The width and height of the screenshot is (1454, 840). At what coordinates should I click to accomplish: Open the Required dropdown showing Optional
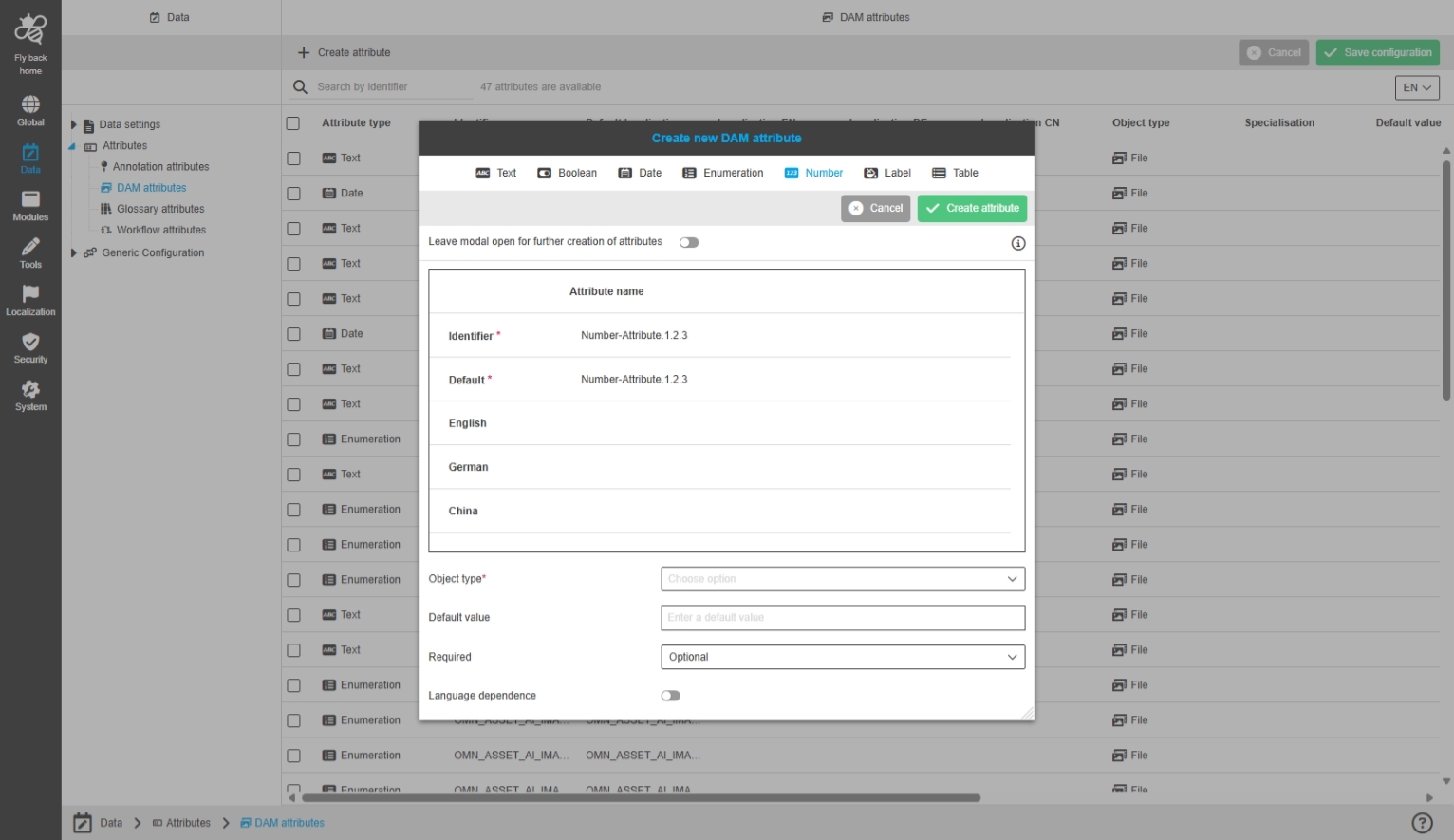tap(842, 657)
